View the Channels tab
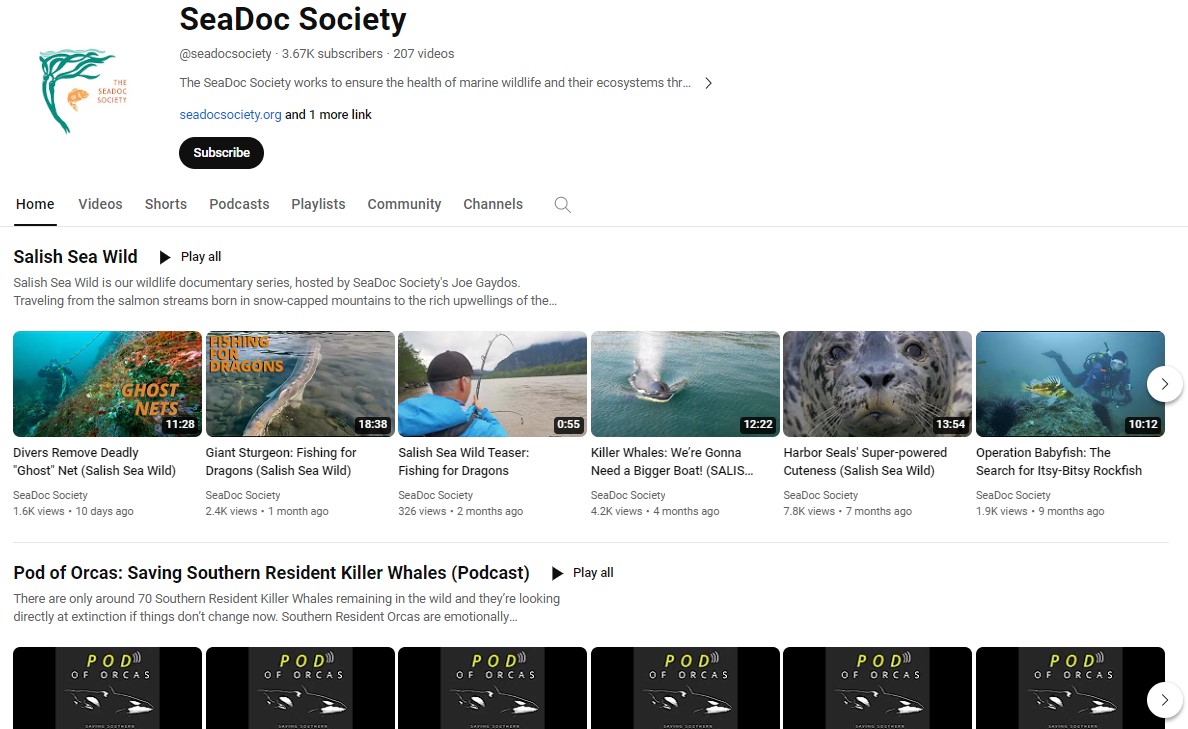This screenshot has height=729, width=1188. pyautogui.click(x=493, y=204)
